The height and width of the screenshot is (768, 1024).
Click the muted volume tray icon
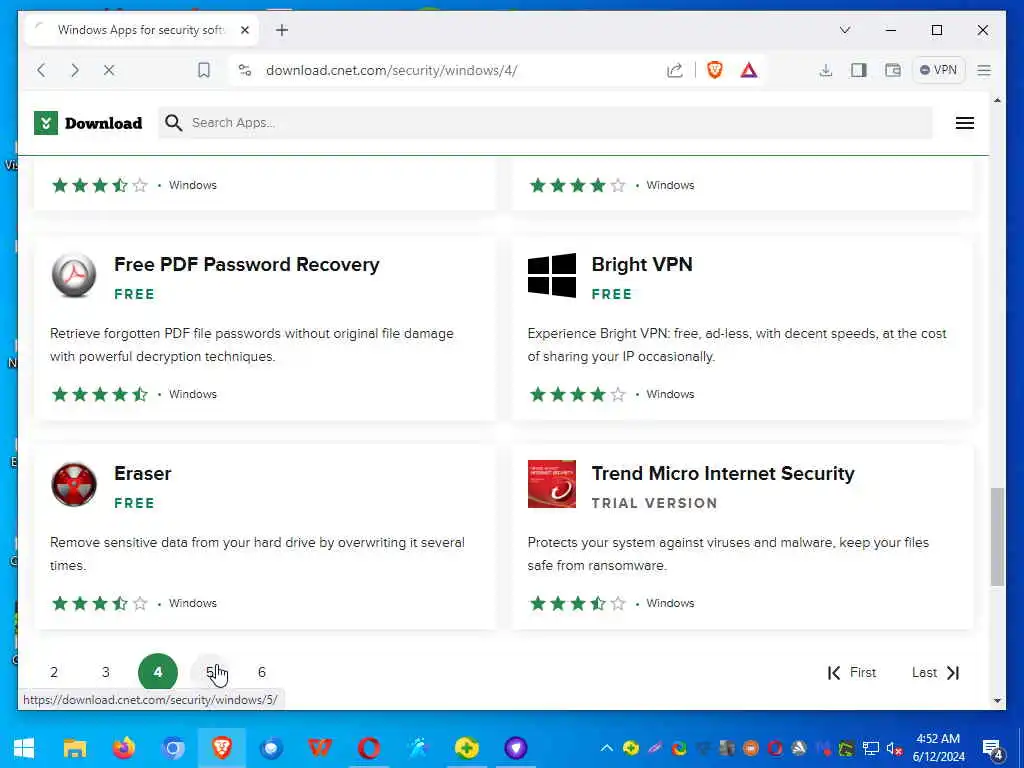coord(894,748)
